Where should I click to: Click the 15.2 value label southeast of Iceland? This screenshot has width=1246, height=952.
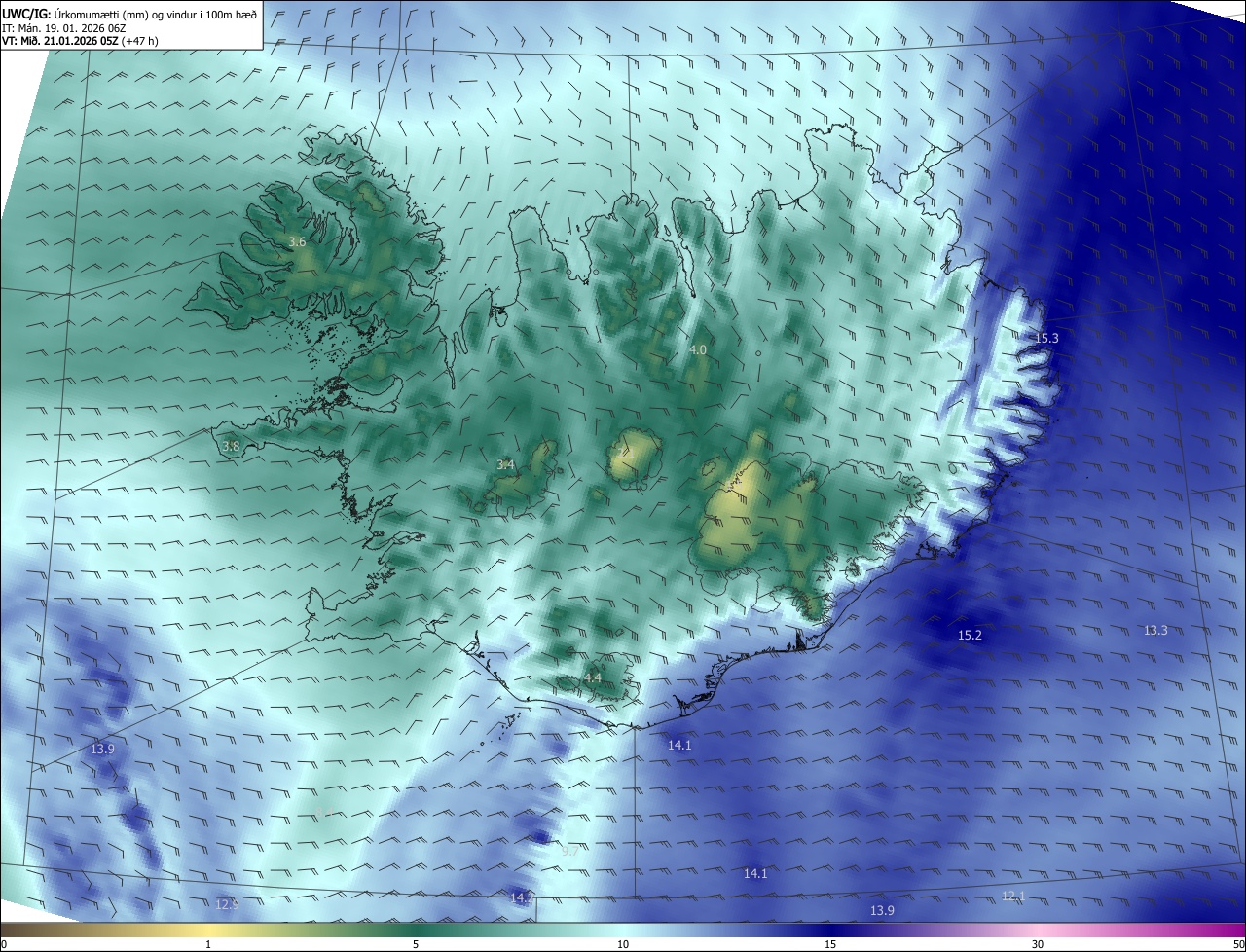click(970, 635)
